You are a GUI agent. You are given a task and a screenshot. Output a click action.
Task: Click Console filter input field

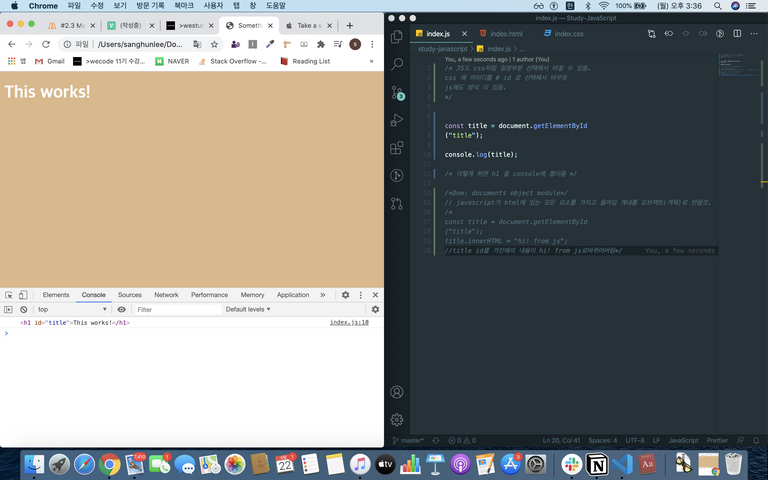point(178,309)
